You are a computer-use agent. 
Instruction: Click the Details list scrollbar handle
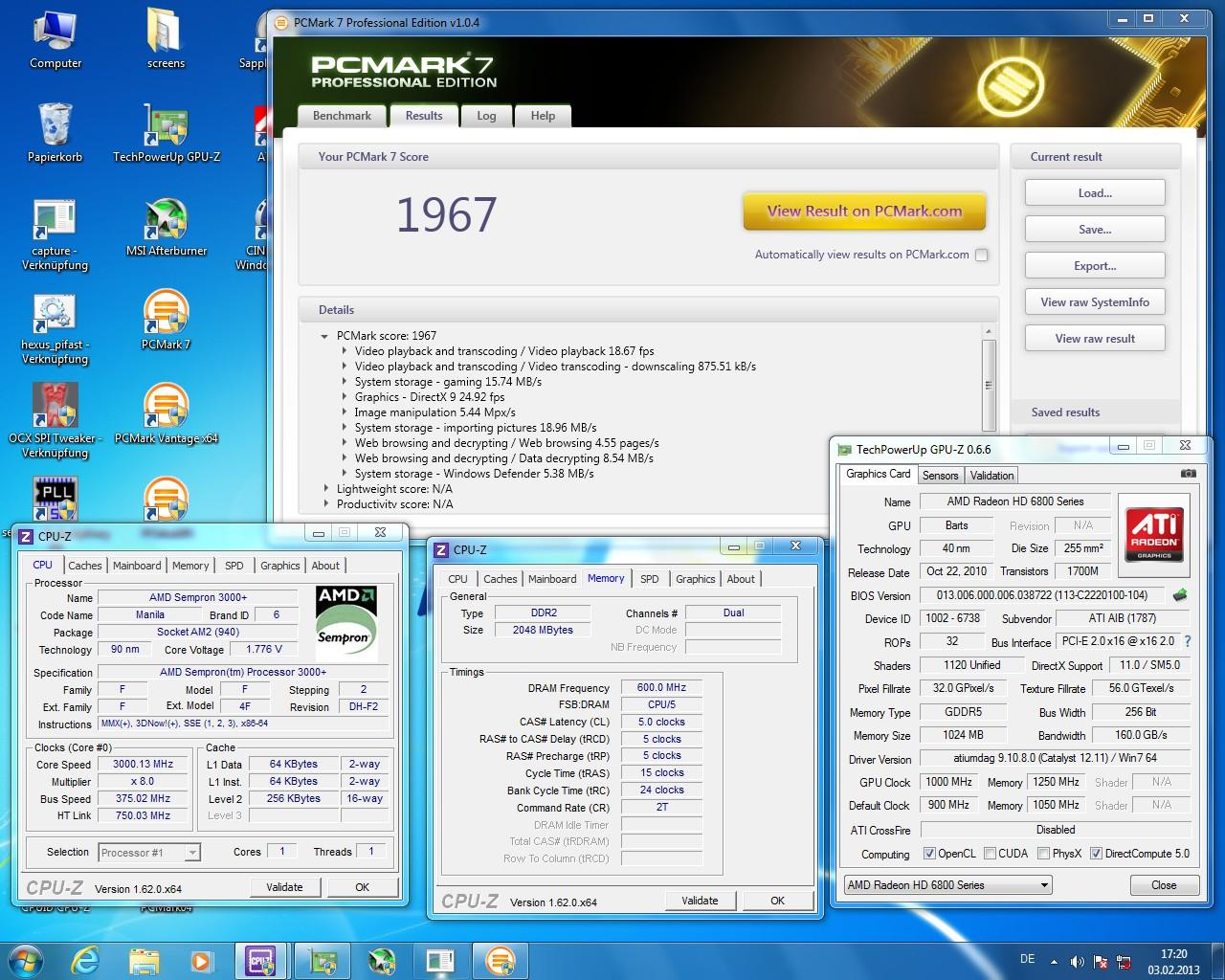[x=989, y=385]
